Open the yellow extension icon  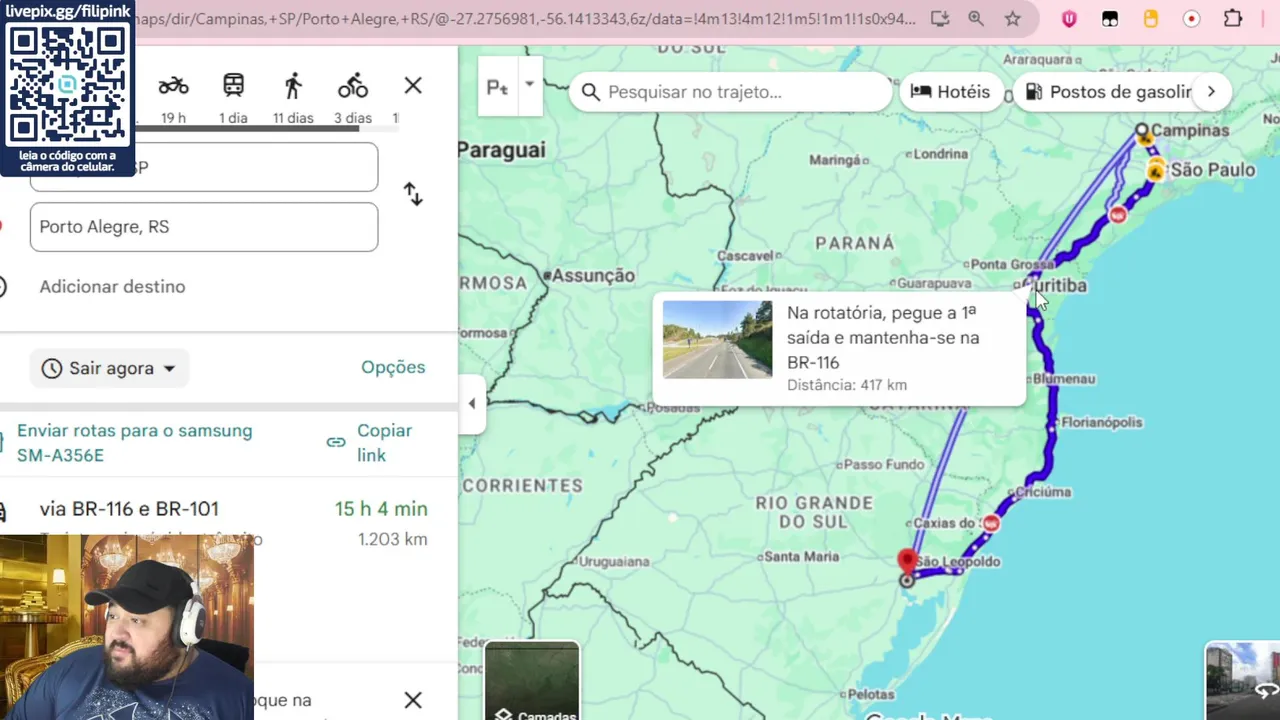1151,19
